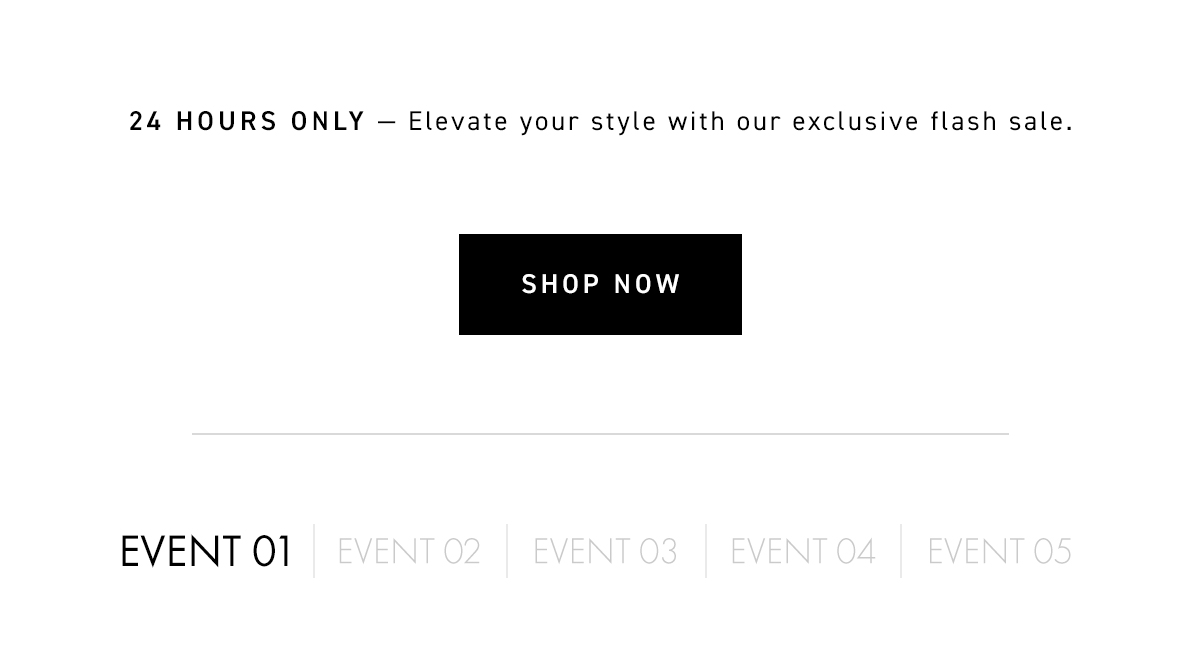
Task: Click separator between EVENT 04 and EVENT 05
Action: tap(901, 550)
